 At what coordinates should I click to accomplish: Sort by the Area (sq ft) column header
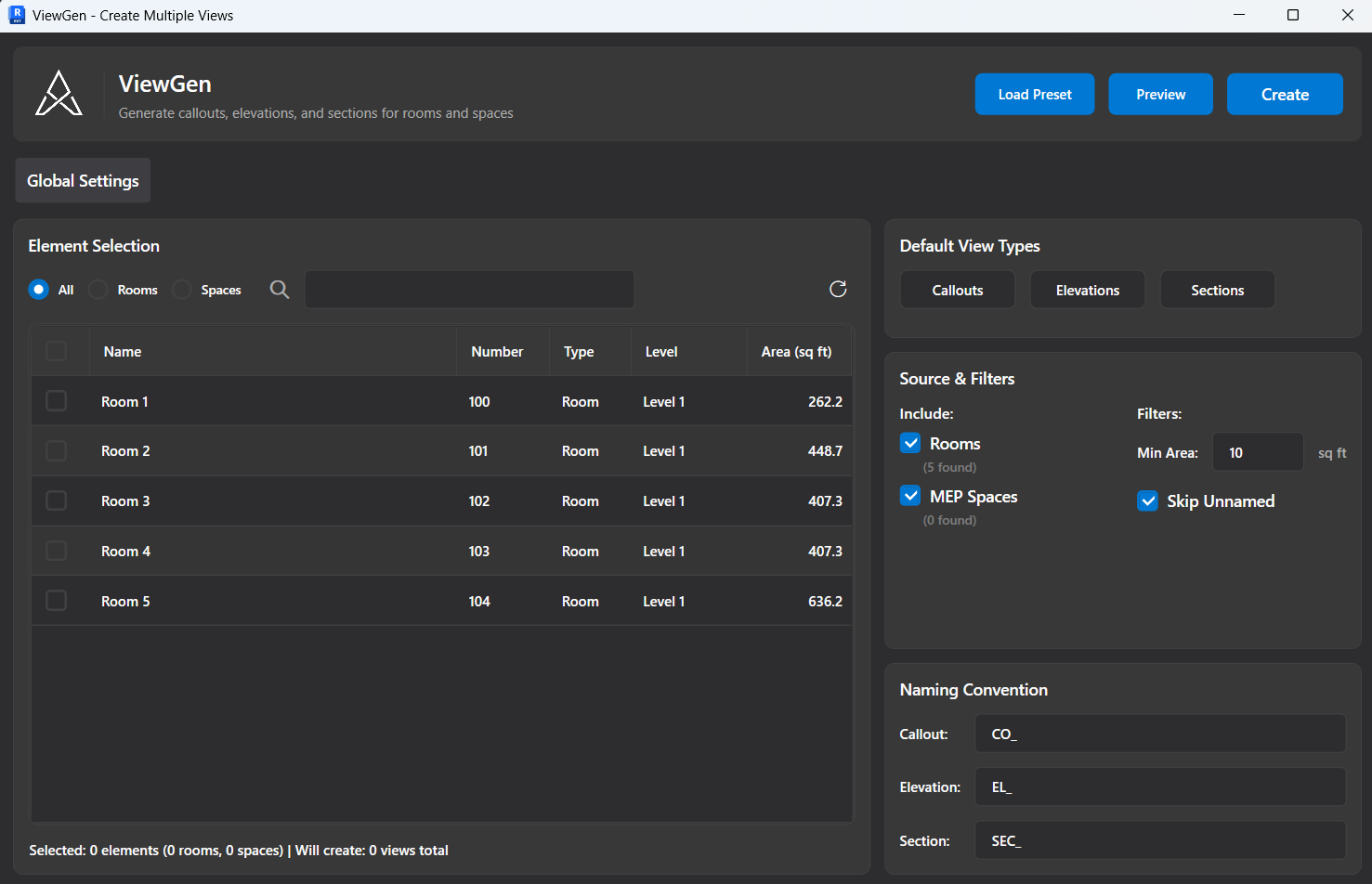(799, 352)
